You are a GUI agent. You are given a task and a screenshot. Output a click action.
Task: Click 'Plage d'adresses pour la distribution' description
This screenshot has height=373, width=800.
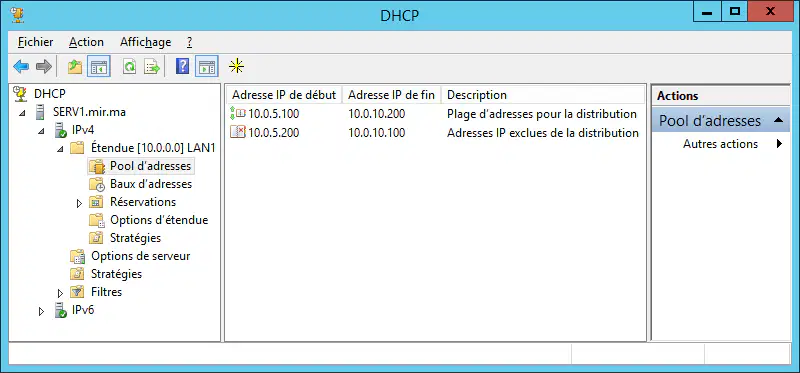[x=542, y=114]
